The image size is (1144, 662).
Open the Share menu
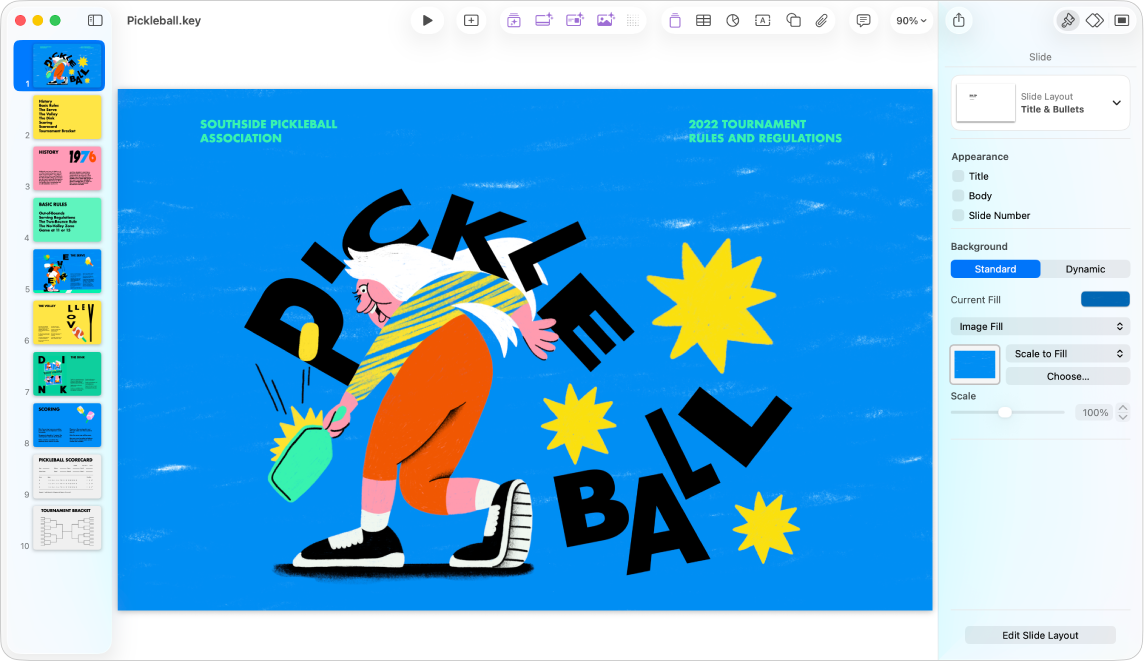coord(959,20)
